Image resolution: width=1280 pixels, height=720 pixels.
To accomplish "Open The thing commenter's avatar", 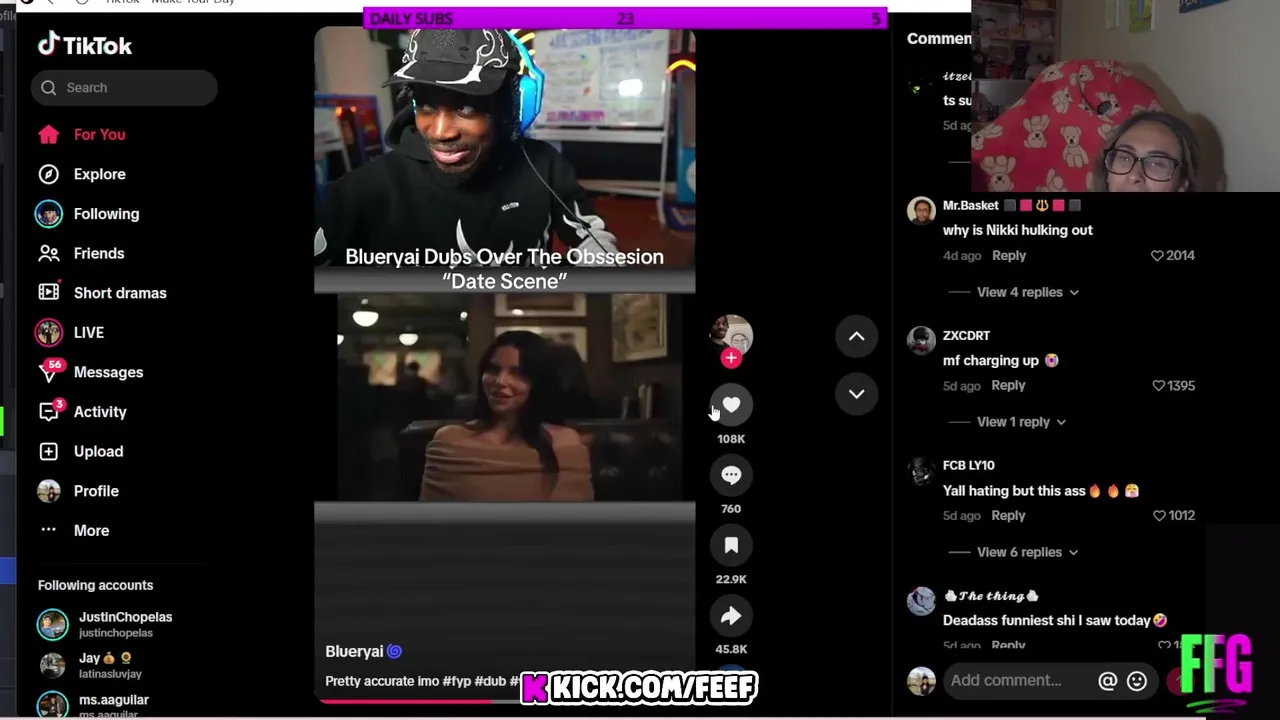I will 921,601.
